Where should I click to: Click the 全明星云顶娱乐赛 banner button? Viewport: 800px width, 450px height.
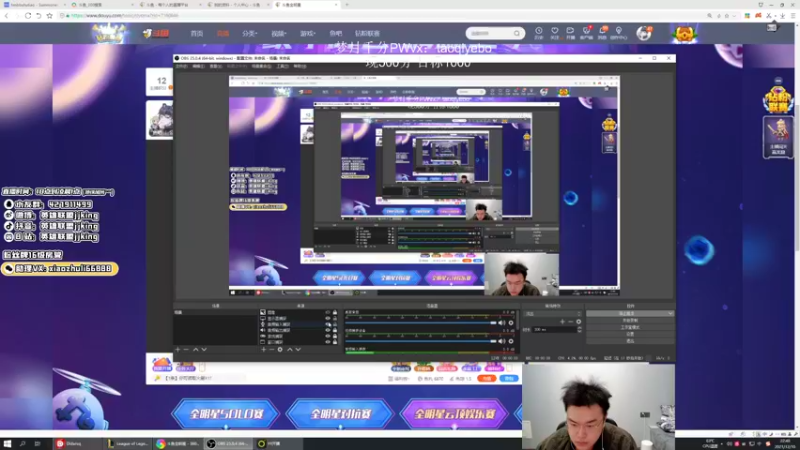(455, 414)
